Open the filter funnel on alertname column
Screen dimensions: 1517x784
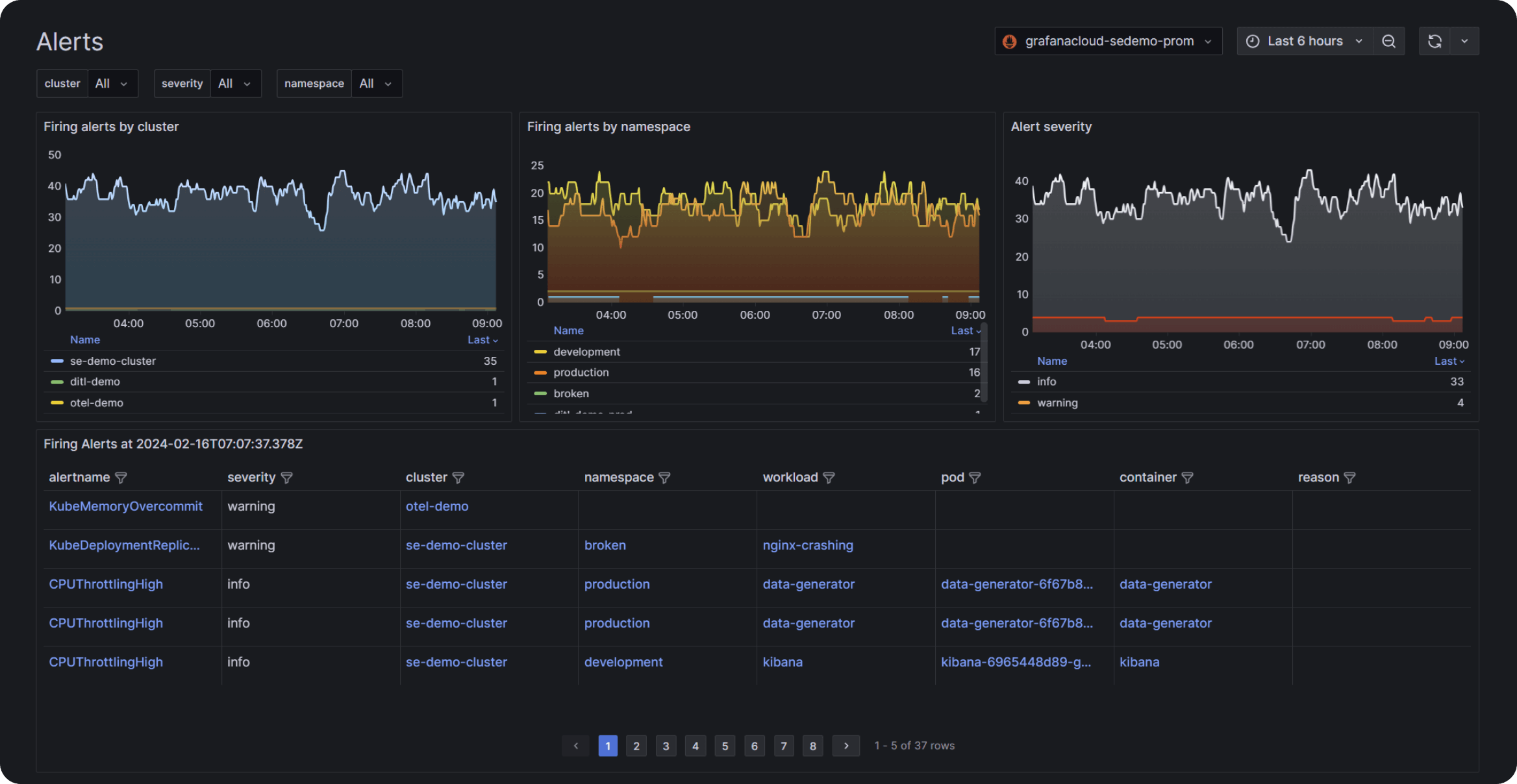click(x=121, y=478)
